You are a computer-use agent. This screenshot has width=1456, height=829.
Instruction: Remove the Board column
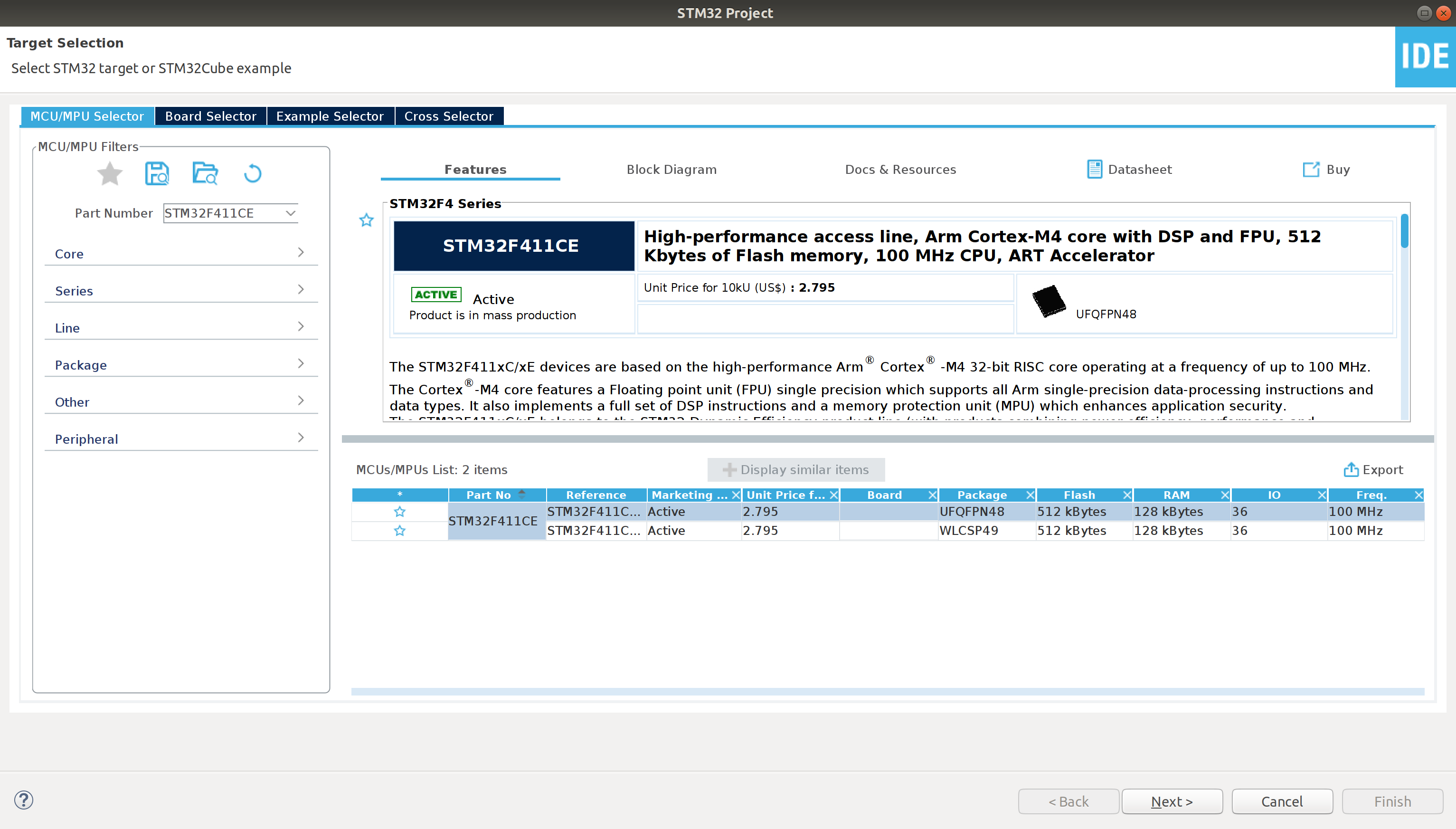[932, 495]
